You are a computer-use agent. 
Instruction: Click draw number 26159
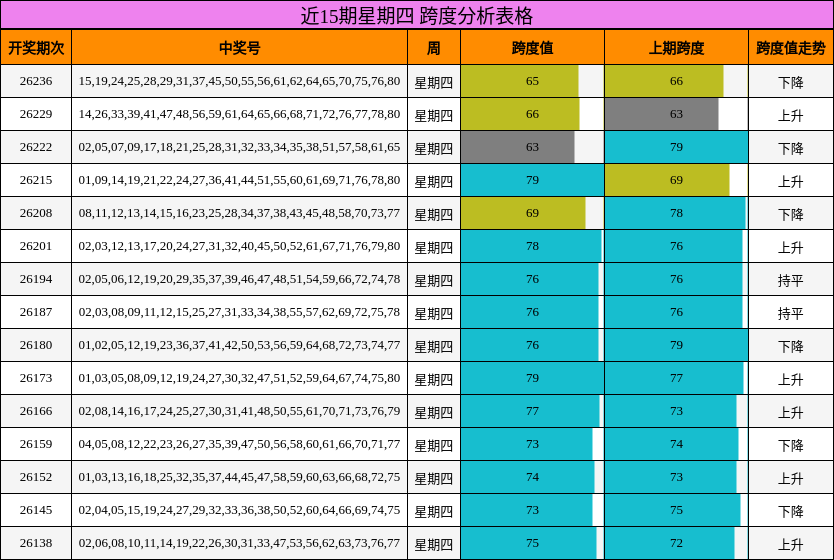tap(36, 444)
